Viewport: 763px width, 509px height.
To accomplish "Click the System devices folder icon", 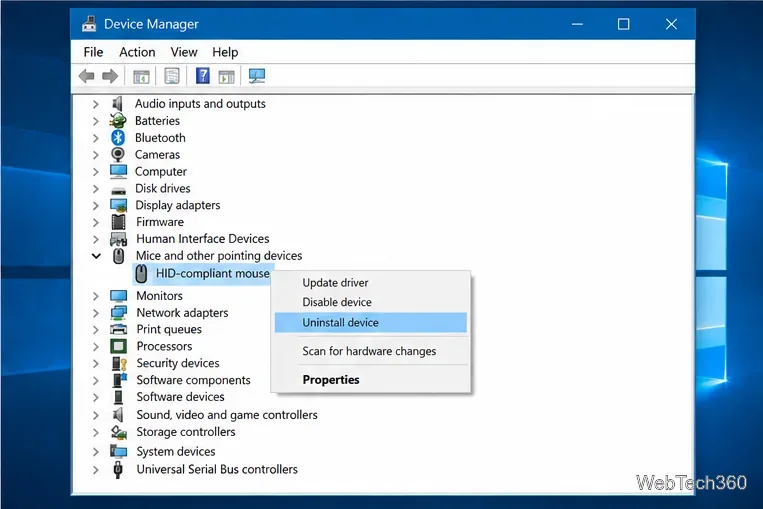I will pos(118,451).
